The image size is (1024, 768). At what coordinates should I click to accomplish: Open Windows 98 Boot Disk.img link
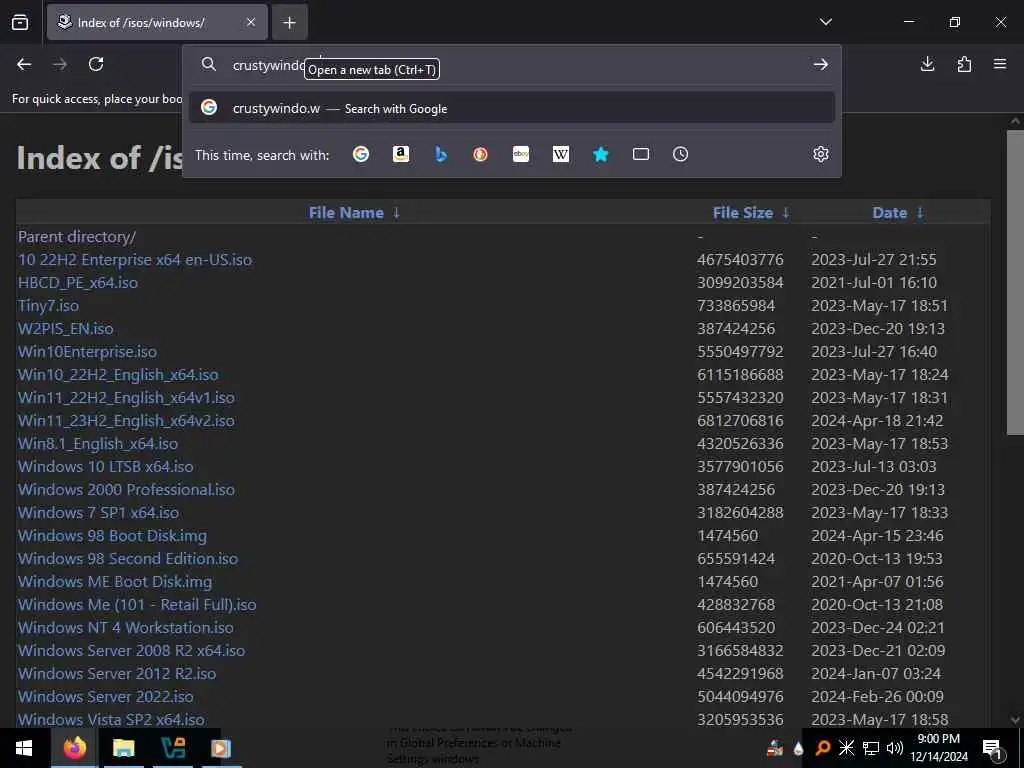tap(112, 536)
